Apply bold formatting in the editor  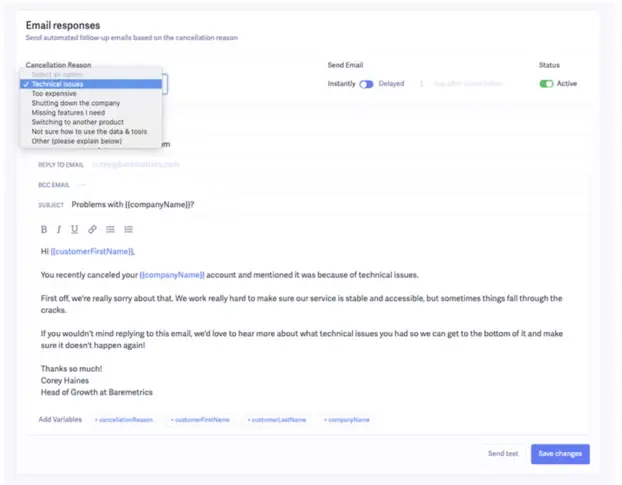44,229
